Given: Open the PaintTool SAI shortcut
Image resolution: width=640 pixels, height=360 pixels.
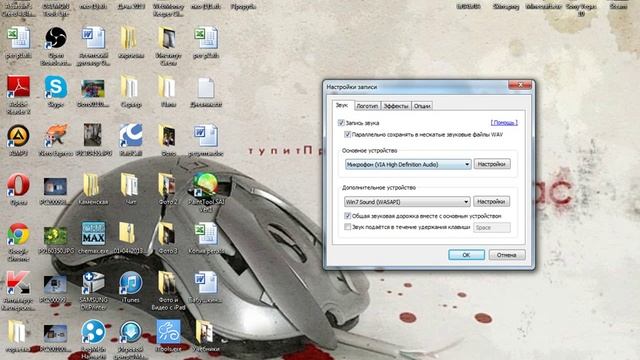Looking at the screenshot, I should pyautogui.click(x=206, y=185).
